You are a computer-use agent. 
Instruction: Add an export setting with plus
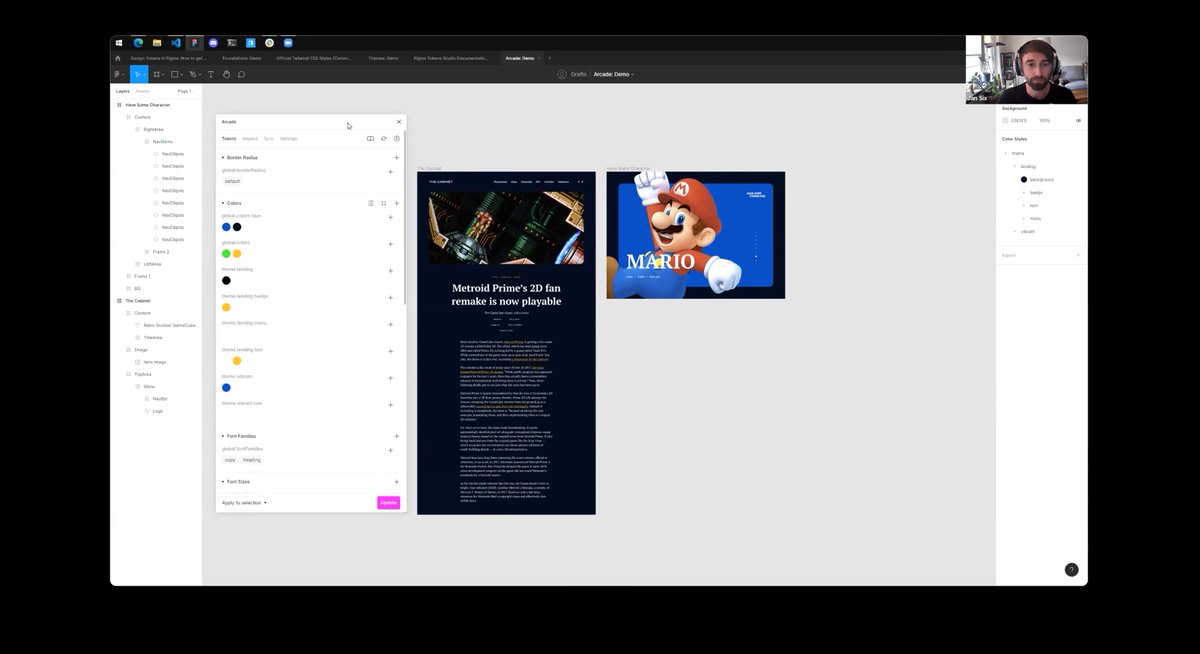pos(1078,255)
